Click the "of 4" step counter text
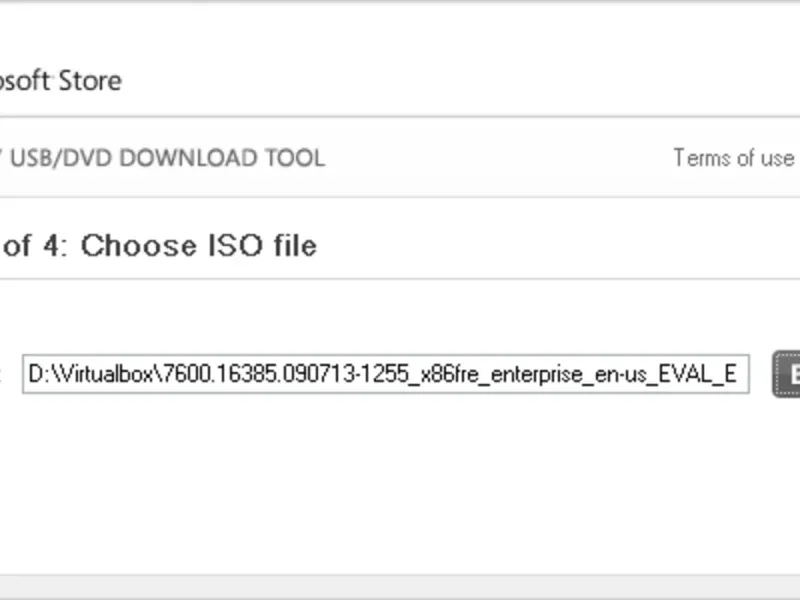Screen dimensions: 800x600 (30, 245)
